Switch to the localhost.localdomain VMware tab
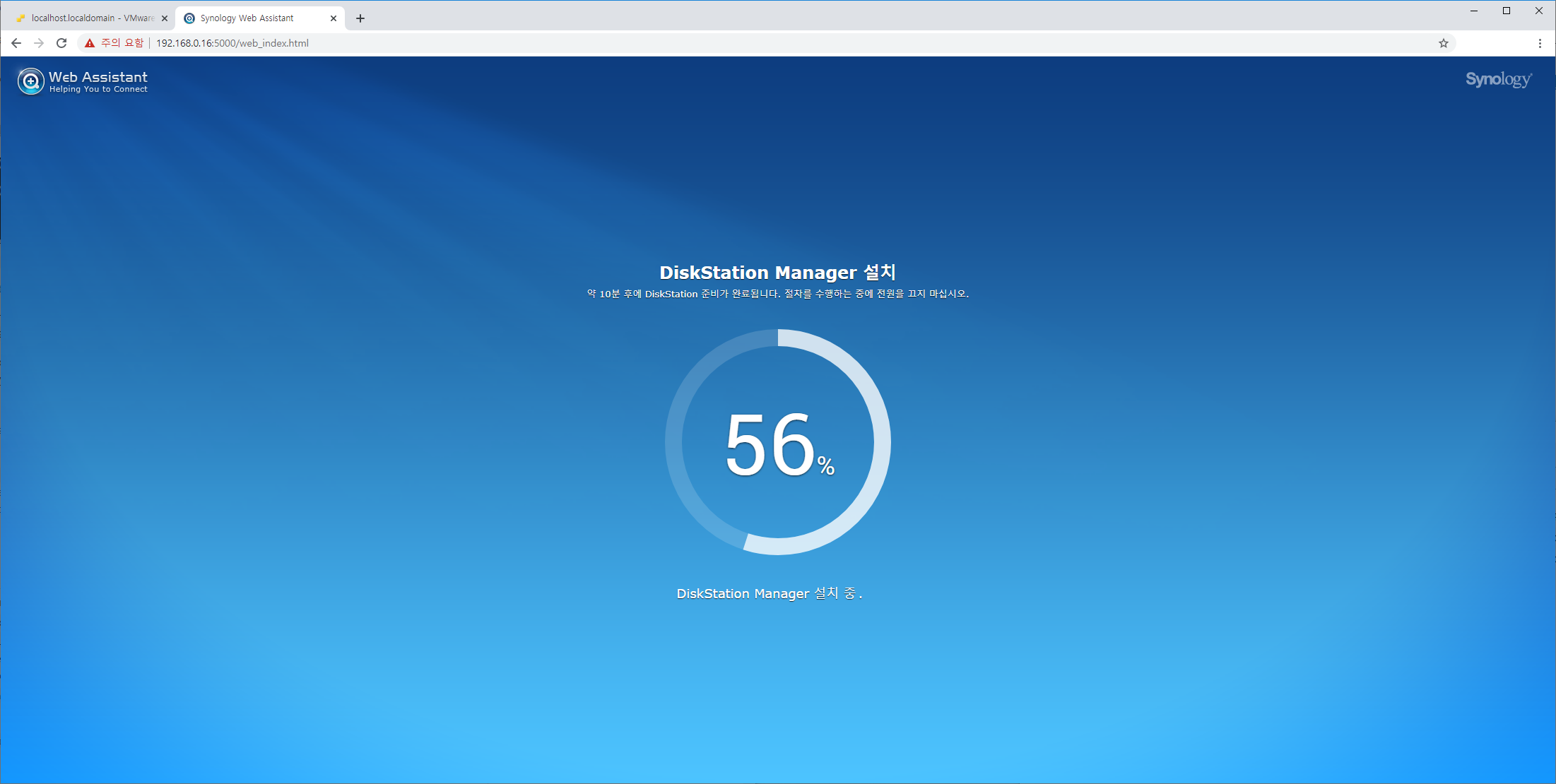The height and width of the screenshot is (784, 1556). [92, 18]
